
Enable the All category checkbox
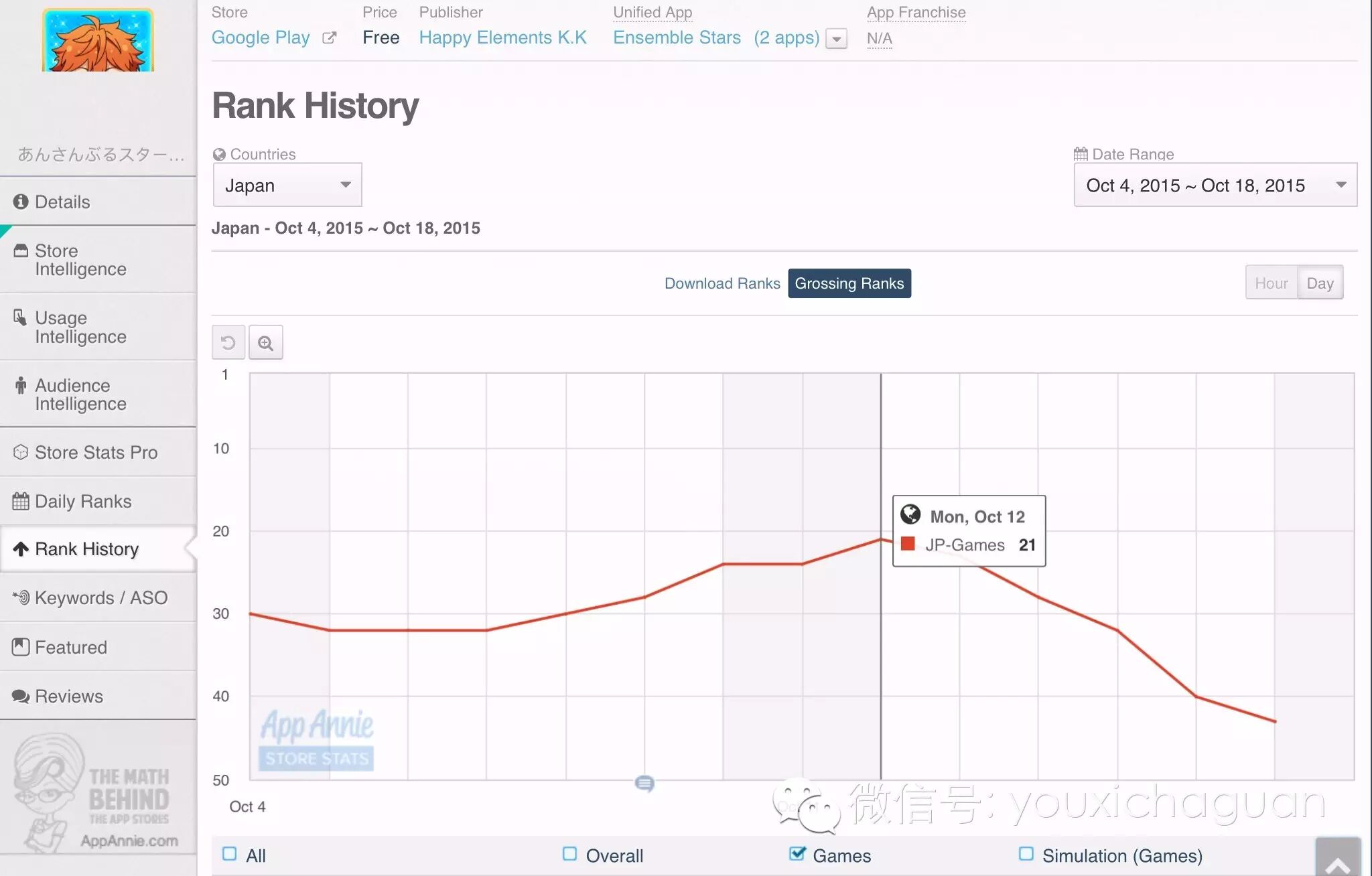click(x=230, y=854)
